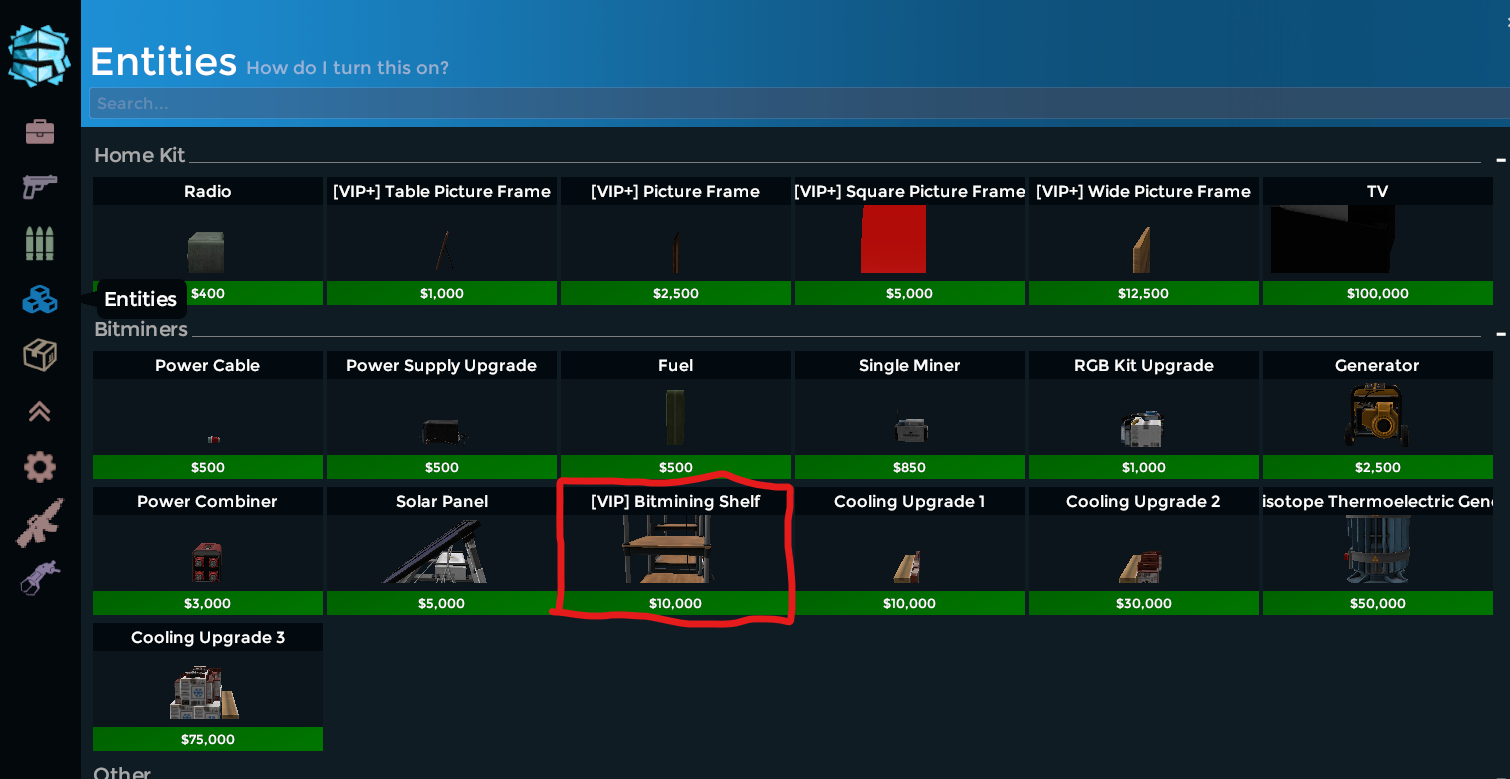
Task: Click the server logo at top left
Action: (x=40, y=55)
